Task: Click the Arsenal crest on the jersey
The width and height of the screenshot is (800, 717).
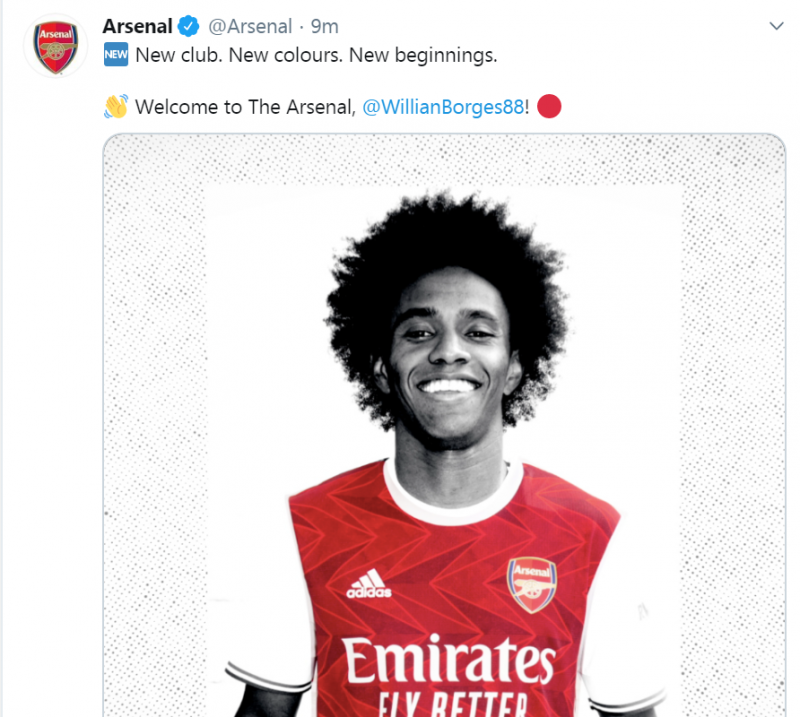Action: pyautogui.click(x=532, y=584)
